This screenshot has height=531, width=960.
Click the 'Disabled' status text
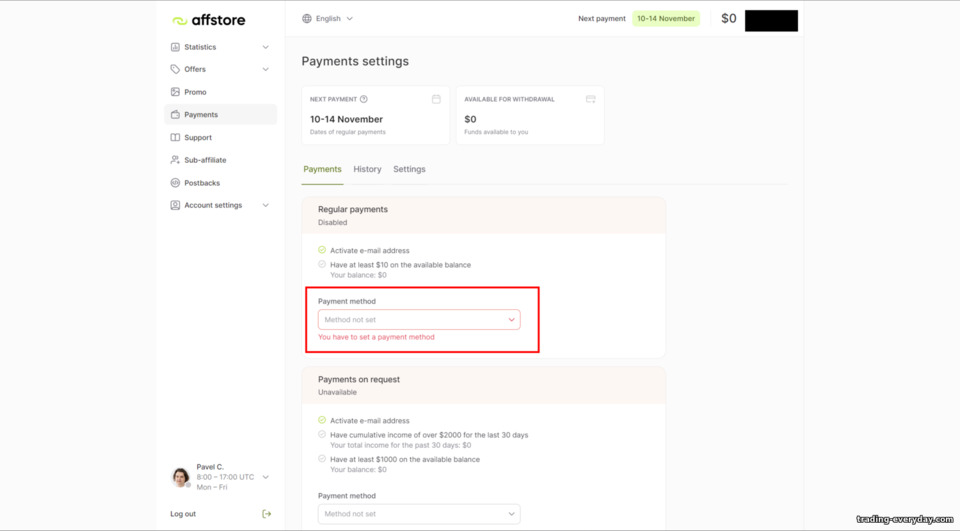(332, 222)
